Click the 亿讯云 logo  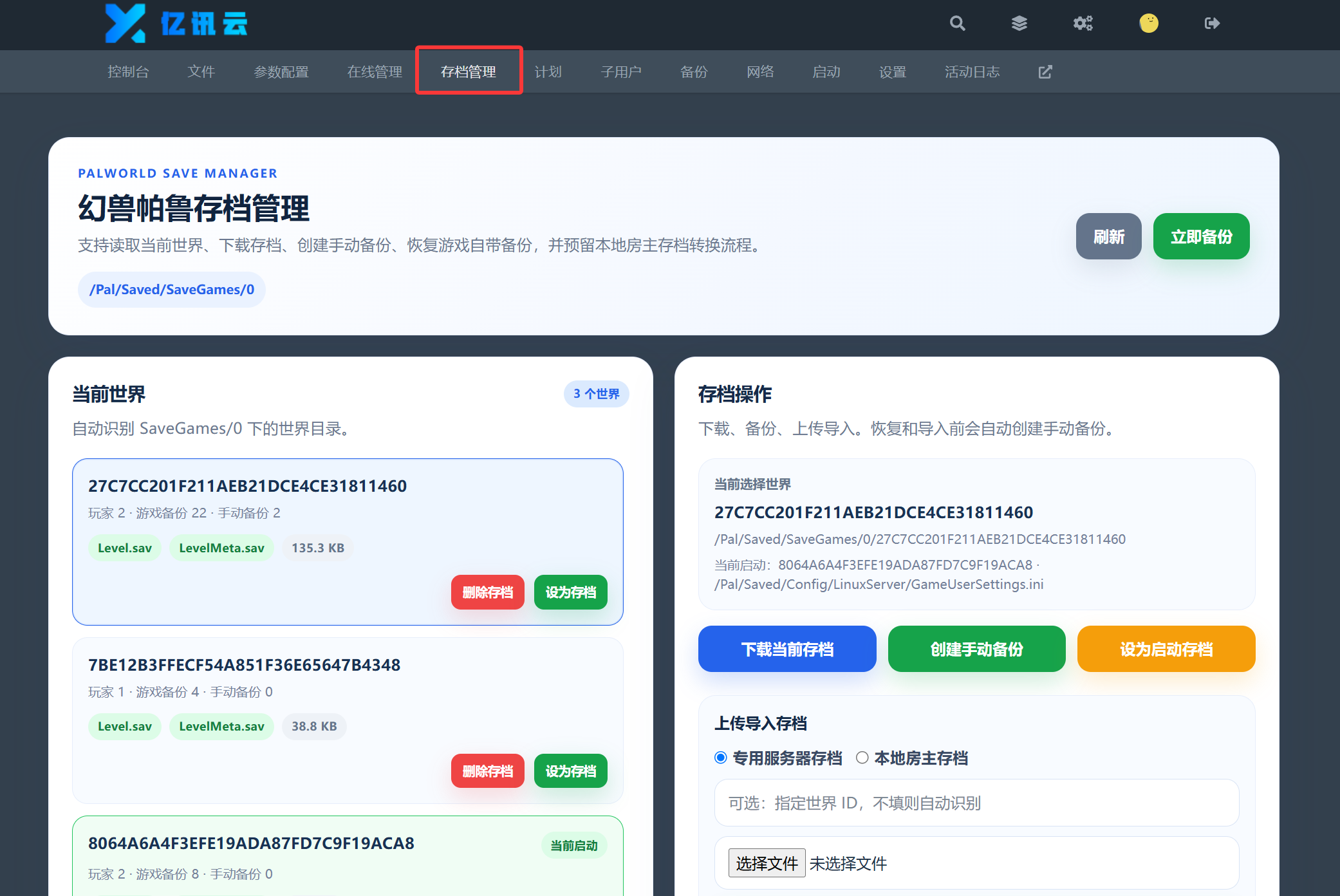pos(176,24)
